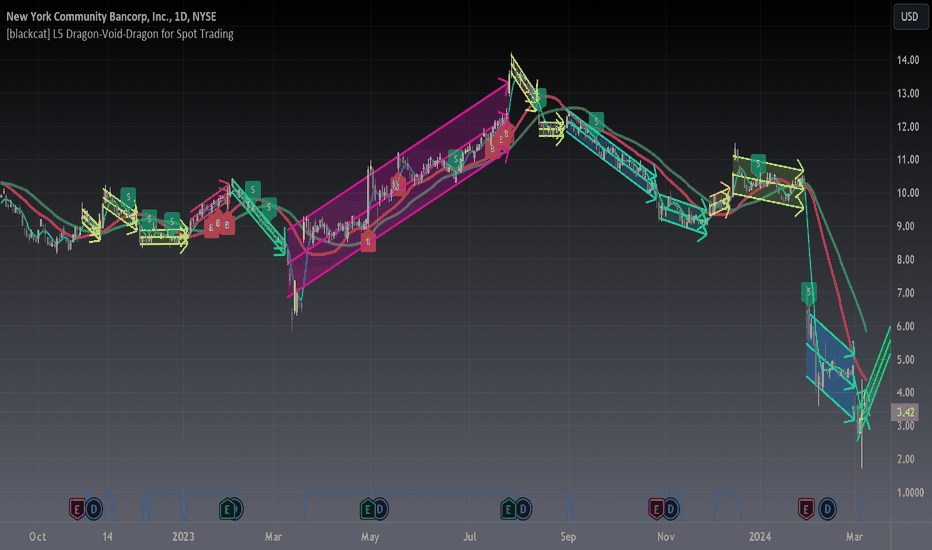Click the 1.0000 price axis label
Screen dimensions: 932x550
(x=910, y=492)
